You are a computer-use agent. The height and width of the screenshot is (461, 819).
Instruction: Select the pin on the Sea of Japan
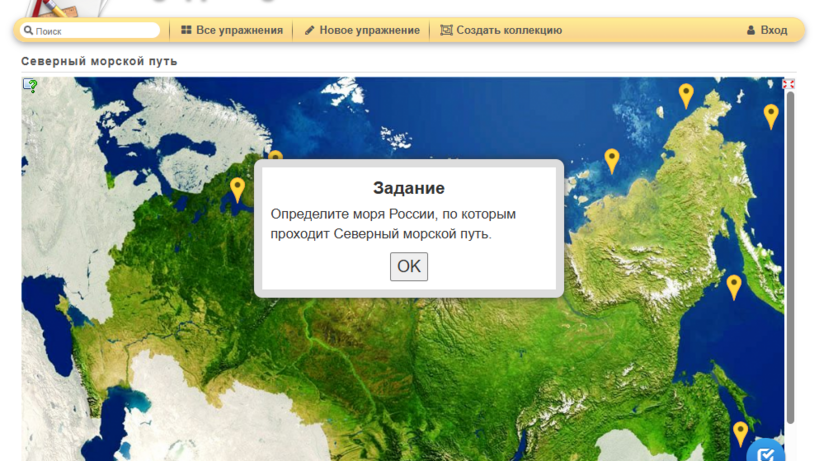click(x=740, y=433)
